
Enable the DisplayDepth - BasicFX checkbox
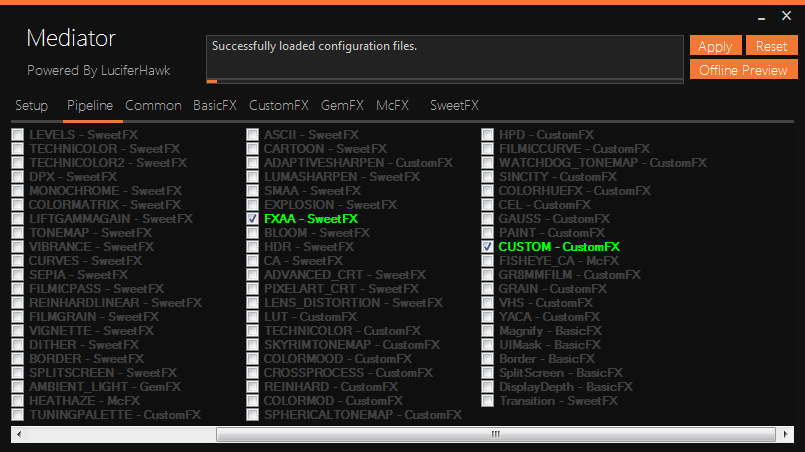488,387
